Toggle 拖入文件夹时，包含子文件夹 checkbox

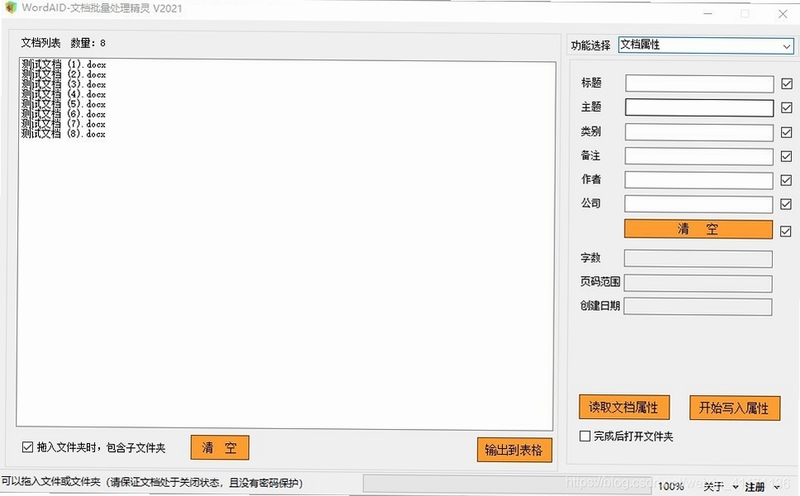28,448
